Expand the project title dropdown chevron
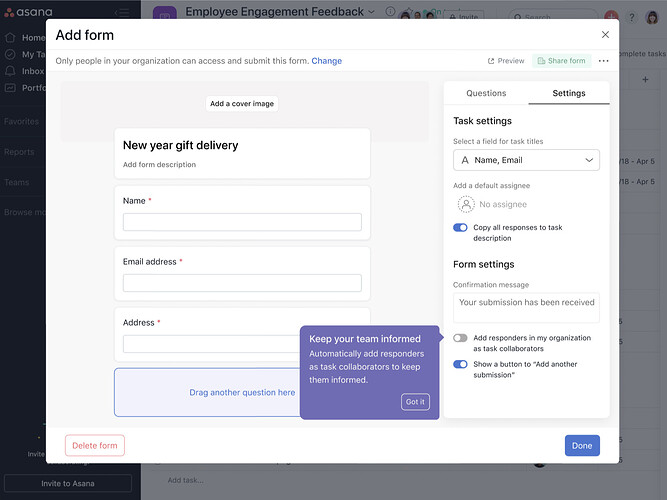667x500 pixels. (x=372, y=12)
